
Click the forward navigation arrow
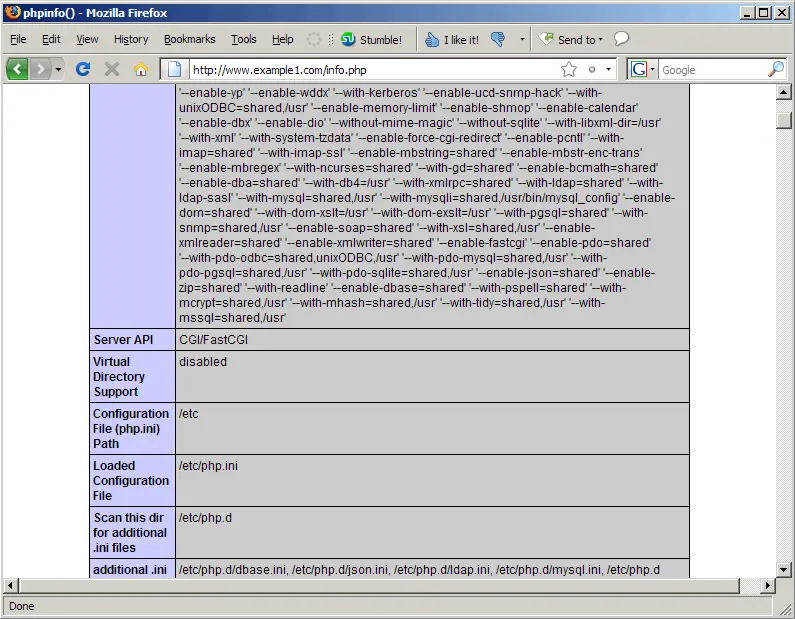pos(41,69)
